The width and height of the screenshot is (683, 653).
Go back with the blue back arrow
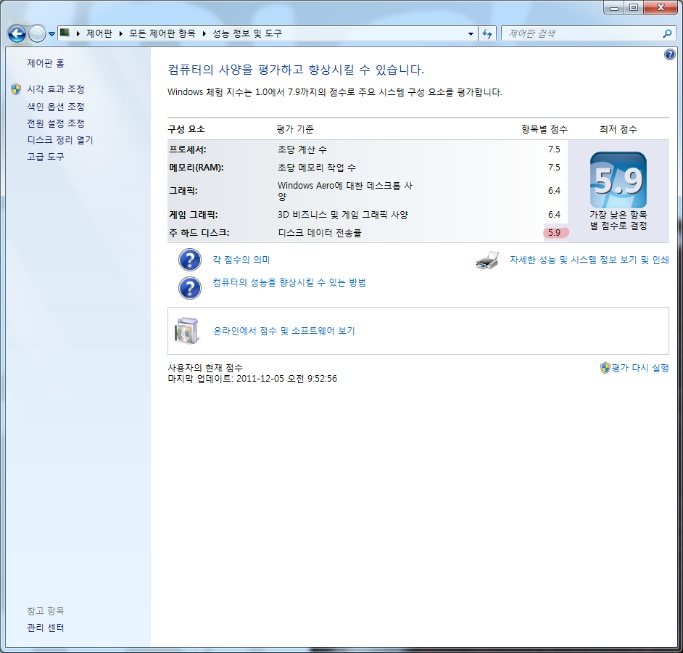(x=17, y=34)
